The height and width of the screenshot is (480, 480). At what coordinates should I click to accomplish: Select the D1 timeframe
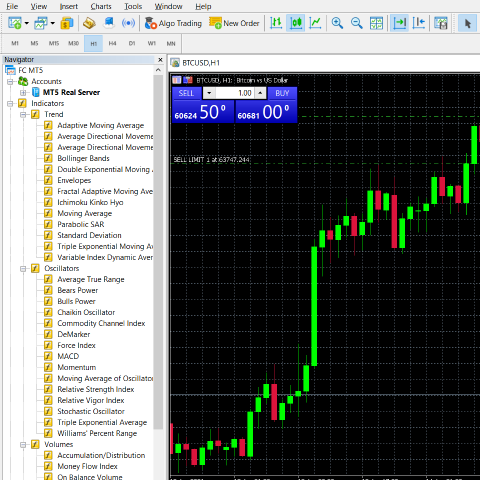[132, 43]
